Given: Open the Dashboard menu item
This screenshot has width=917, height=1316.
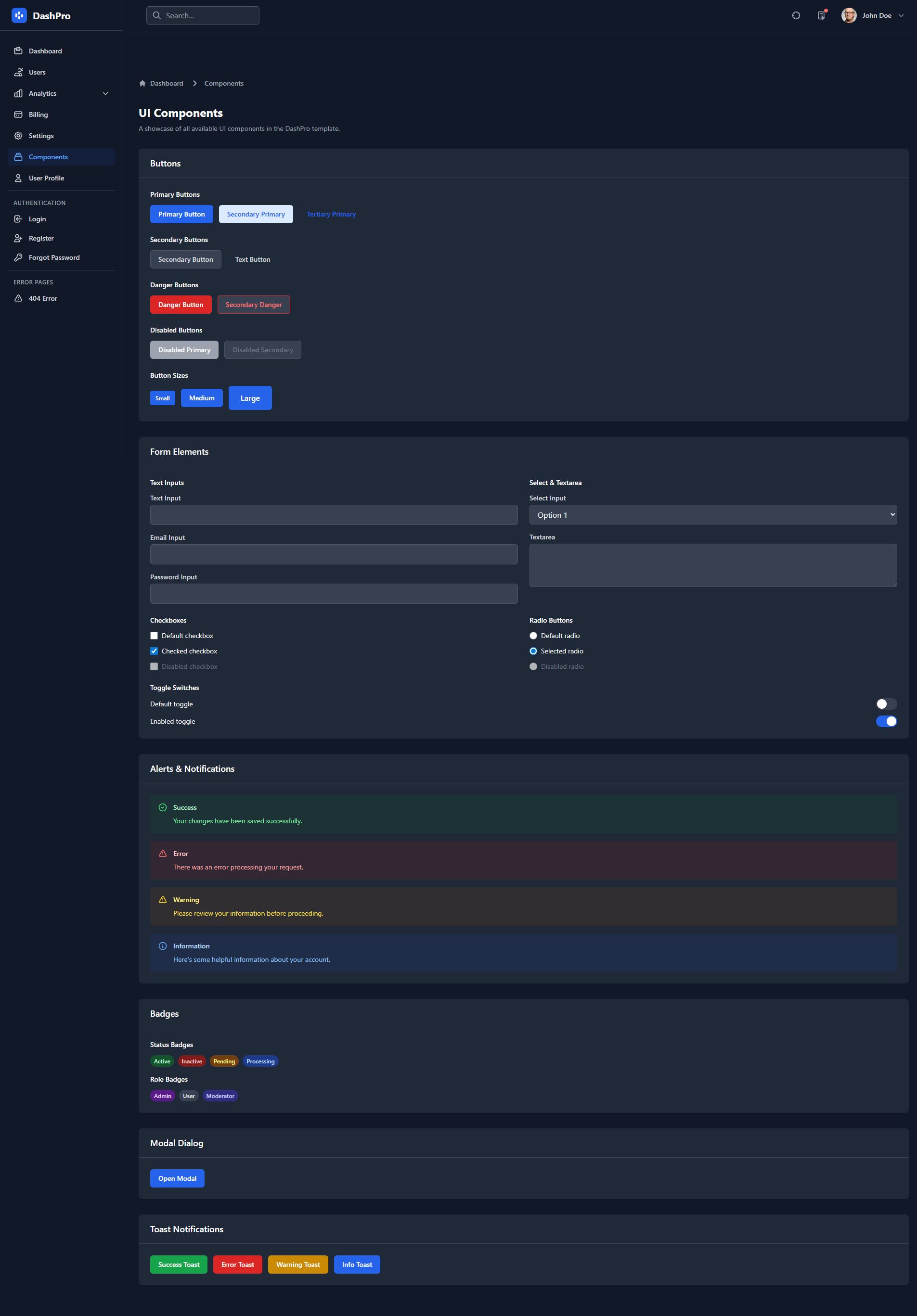Looking at the screenshot, I should click(61, 51).
